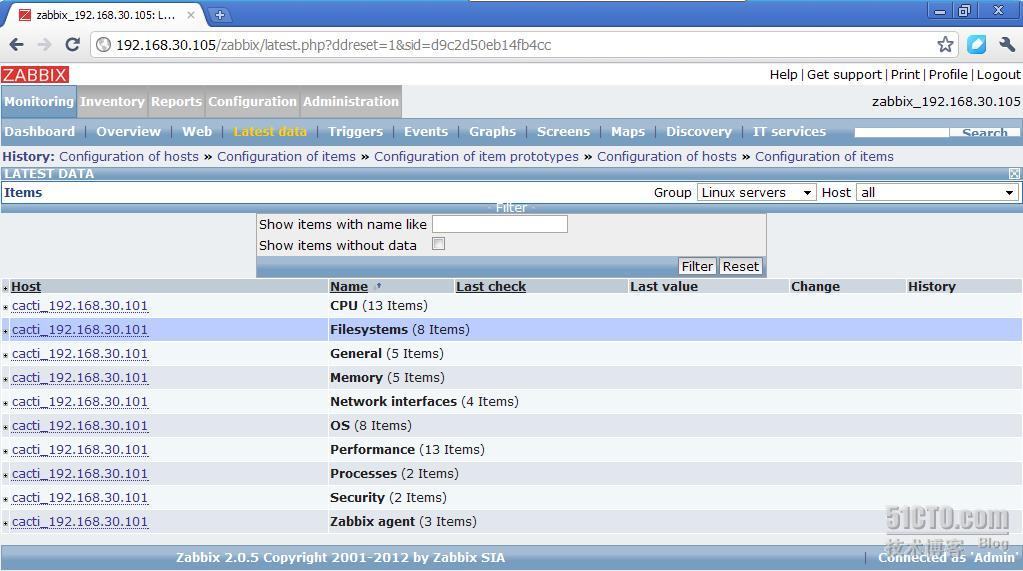Image resolution: width=1023 pixels, height=571 pixels.
Task: Open the Graphs submenu
Action: click(x=493, y=132)
